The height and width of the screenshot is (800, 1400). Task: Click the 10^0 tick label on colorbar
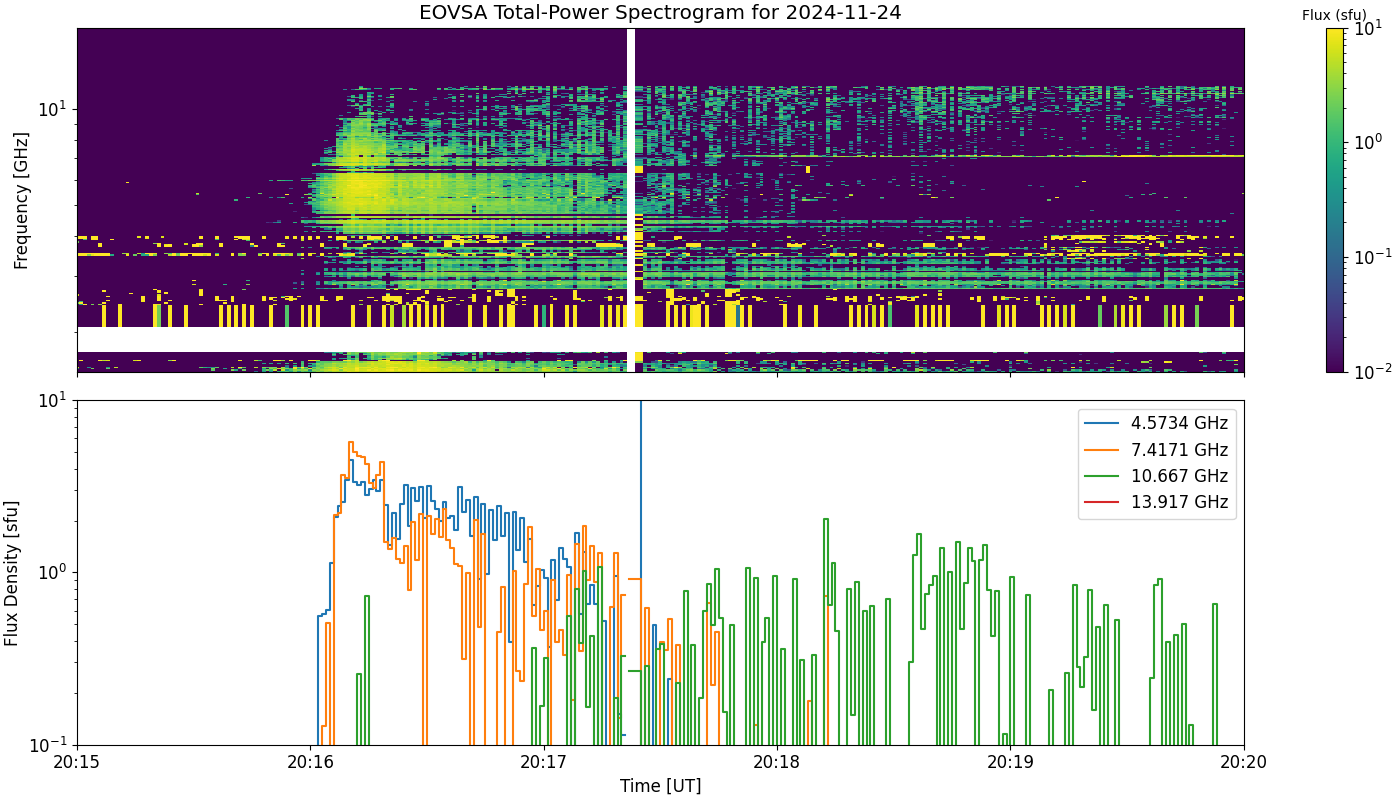(x=1369, y=143)
